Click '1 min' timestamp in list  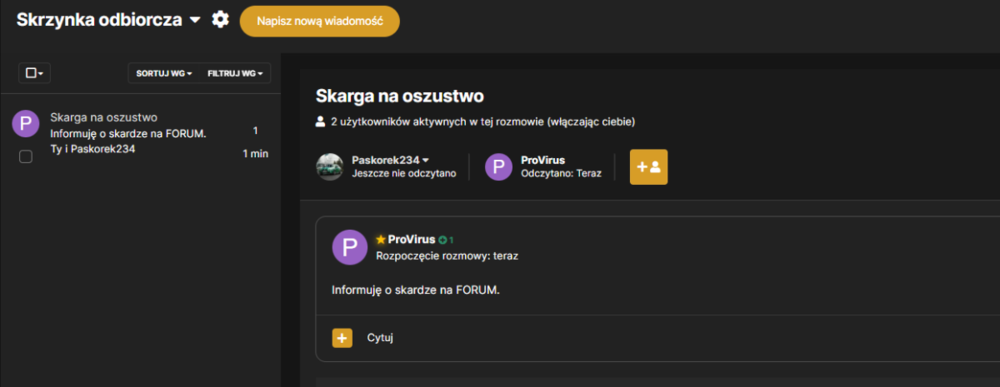(255, 154)
